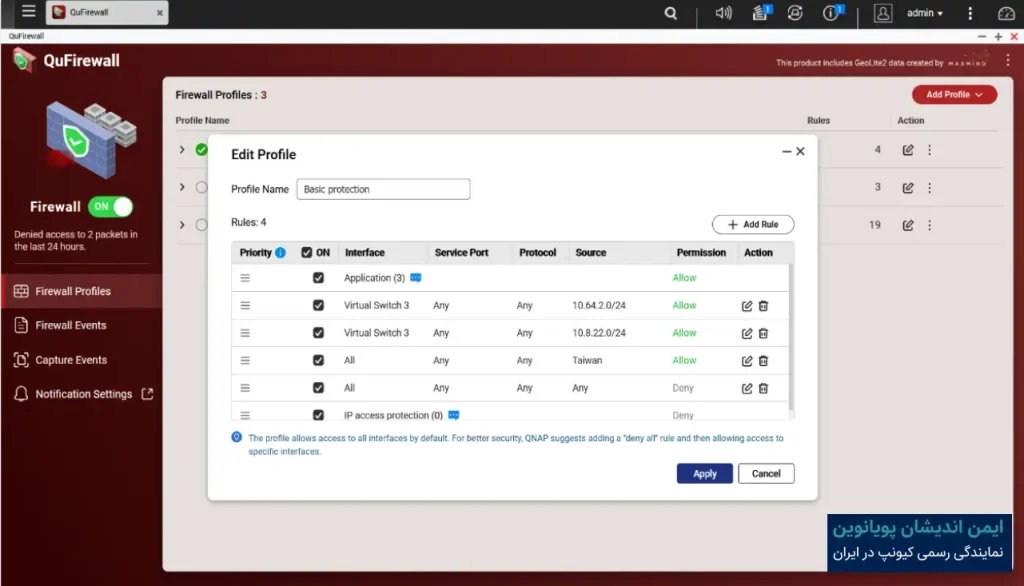This screenshot has width=1024, height=586.
Task: Toggle the Firewall ON switch
Action: (x=110, y=206)
